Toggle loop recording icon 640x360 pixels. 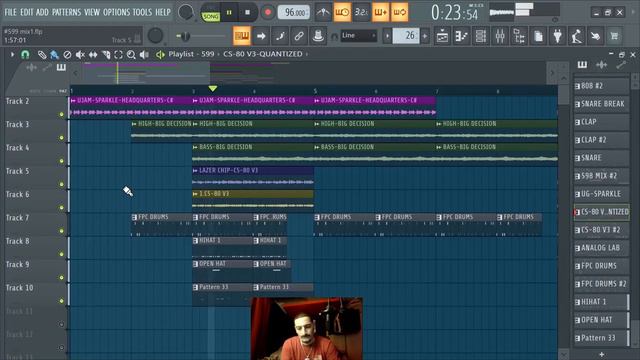[x=400, y=13]
